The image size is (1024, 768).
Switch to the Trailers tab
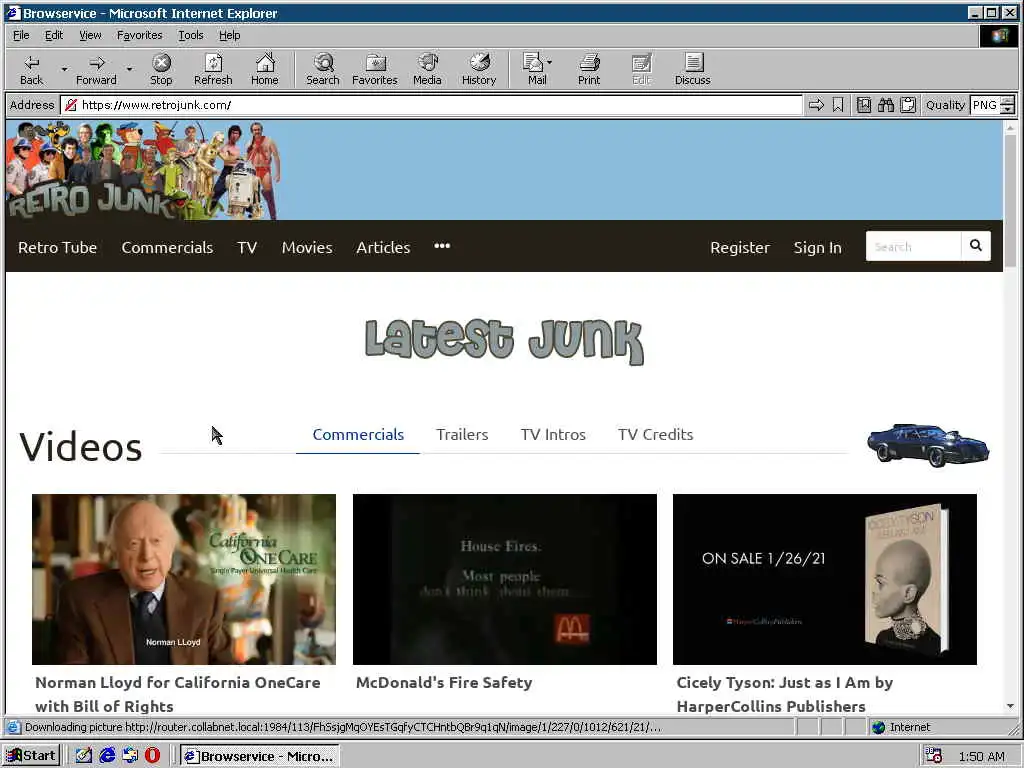click(462, 434)
